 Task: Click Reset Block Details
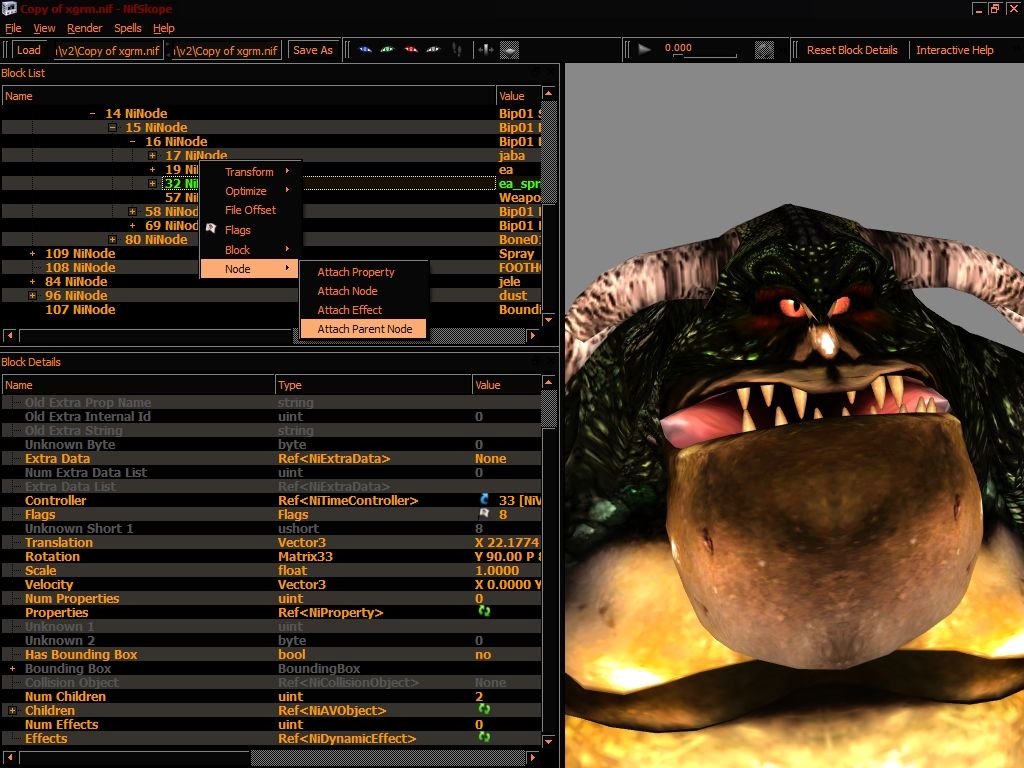pos(852,50)
